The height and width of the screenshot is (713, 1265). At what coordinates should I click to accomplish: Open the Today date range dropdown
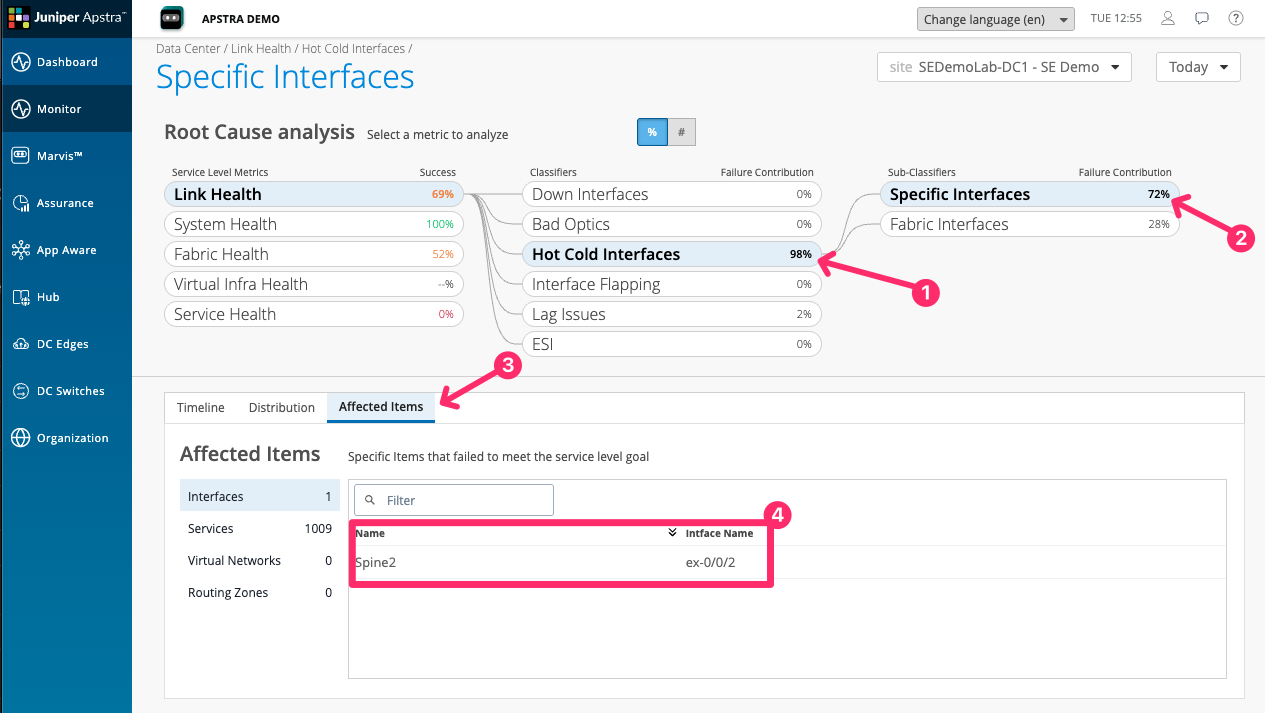(x=1197, y=67)
